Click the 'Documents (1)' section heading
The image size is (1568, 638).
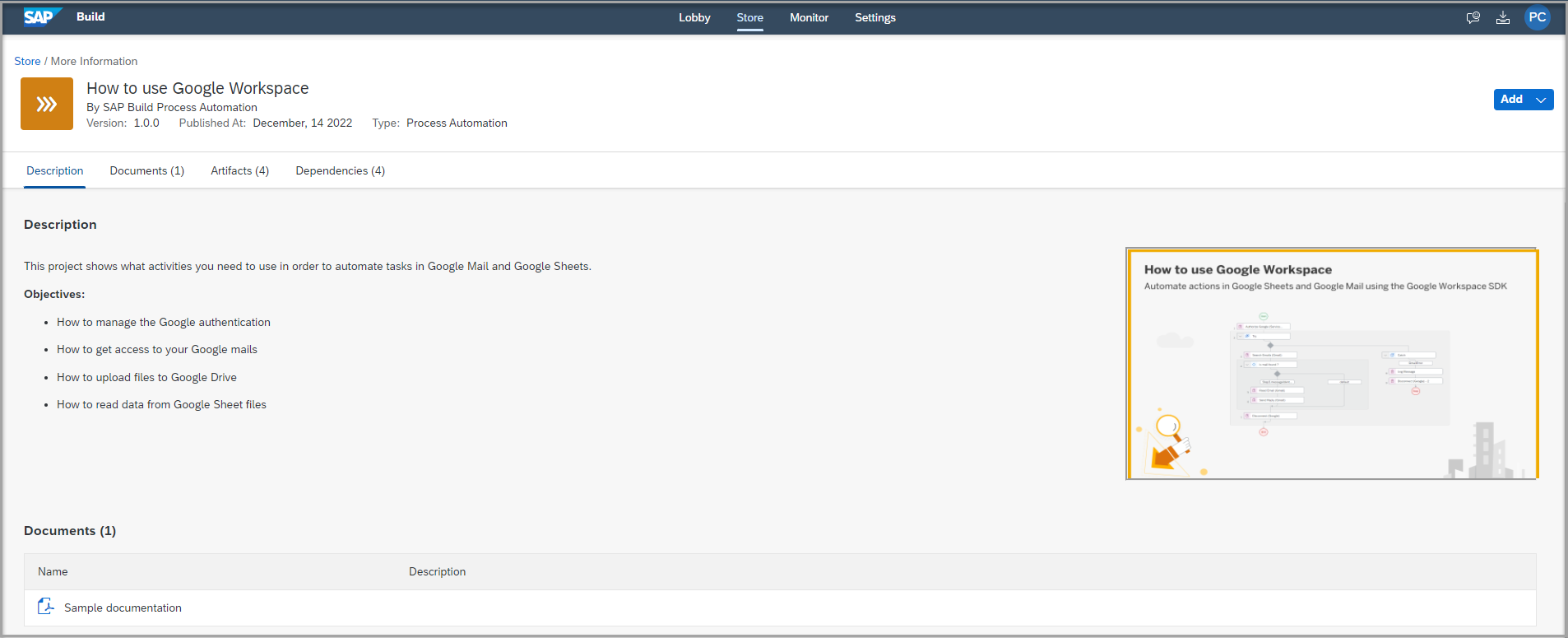click(70, 531)
